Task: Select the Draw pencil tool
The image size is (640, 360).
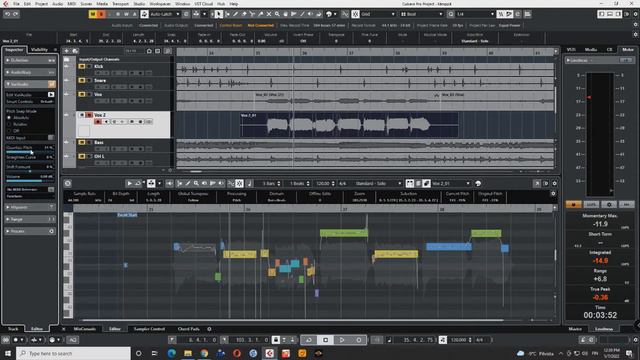Action: [236, 14]
